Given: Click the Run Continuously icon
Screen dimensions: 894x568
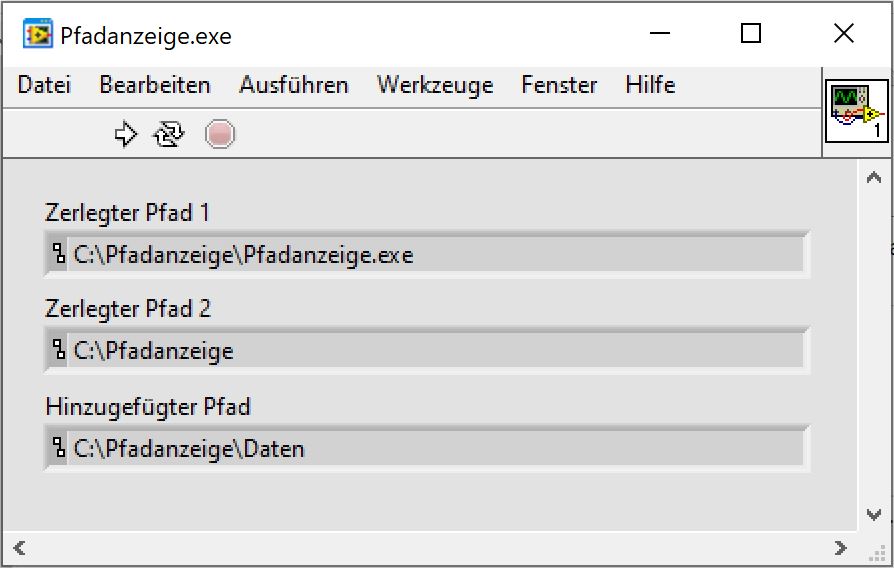Looking at the screenshot, I should 168,134.
